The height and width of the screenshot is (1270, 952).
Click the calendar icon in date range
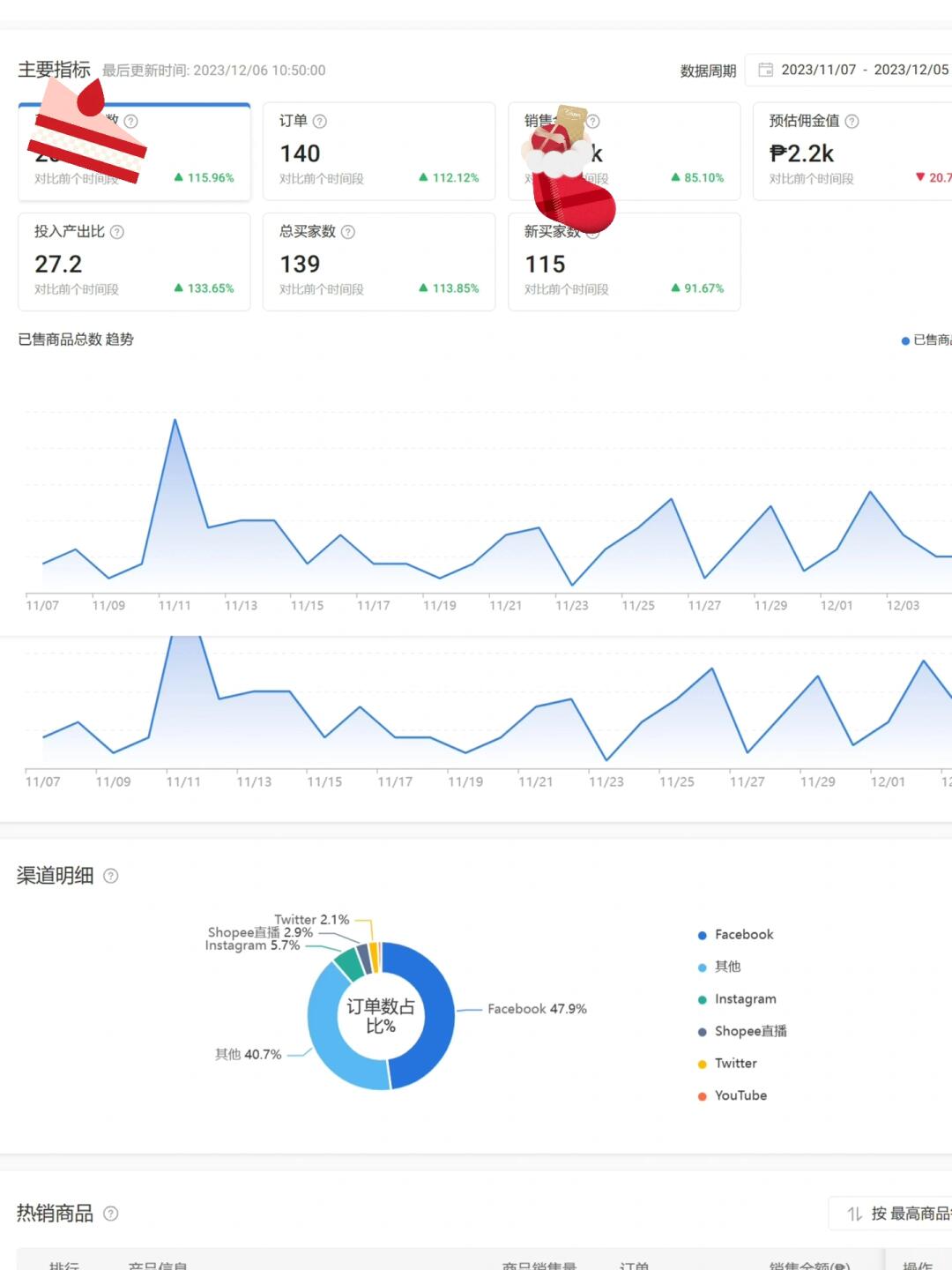(766, 70)
